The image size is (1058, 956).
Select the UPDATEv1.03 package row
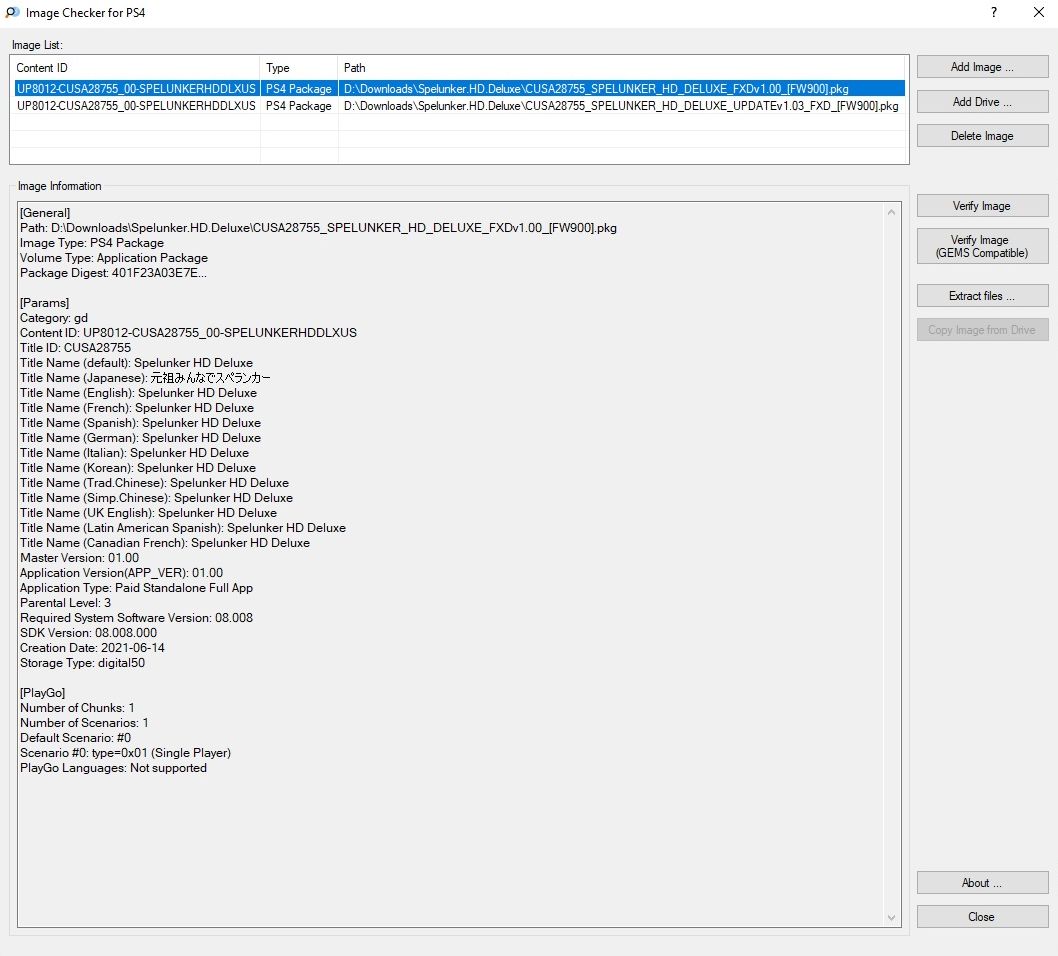[460, 106]
